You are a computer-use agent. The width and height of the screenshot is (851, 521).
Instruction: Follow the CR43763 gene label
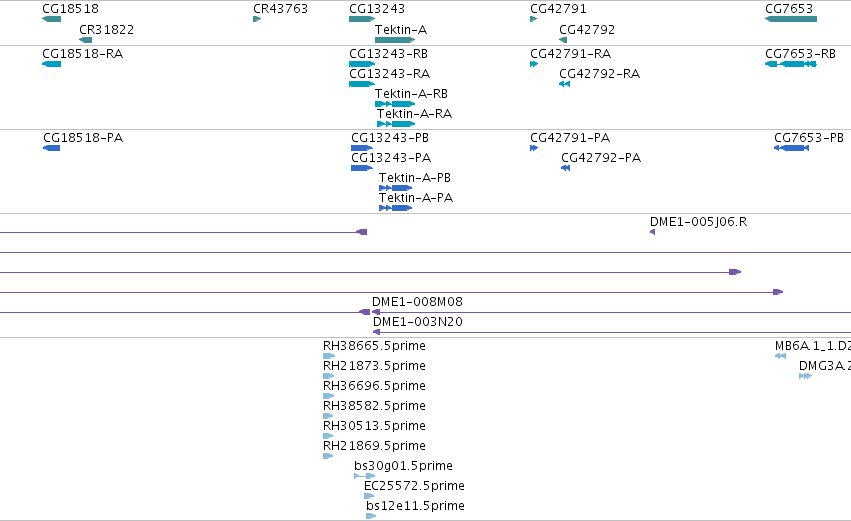pos(281,9)
